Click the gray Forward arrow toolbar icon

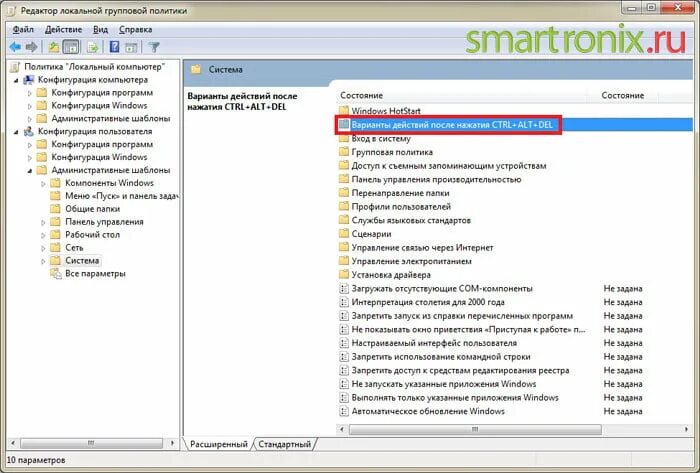(x=31, y=47)
